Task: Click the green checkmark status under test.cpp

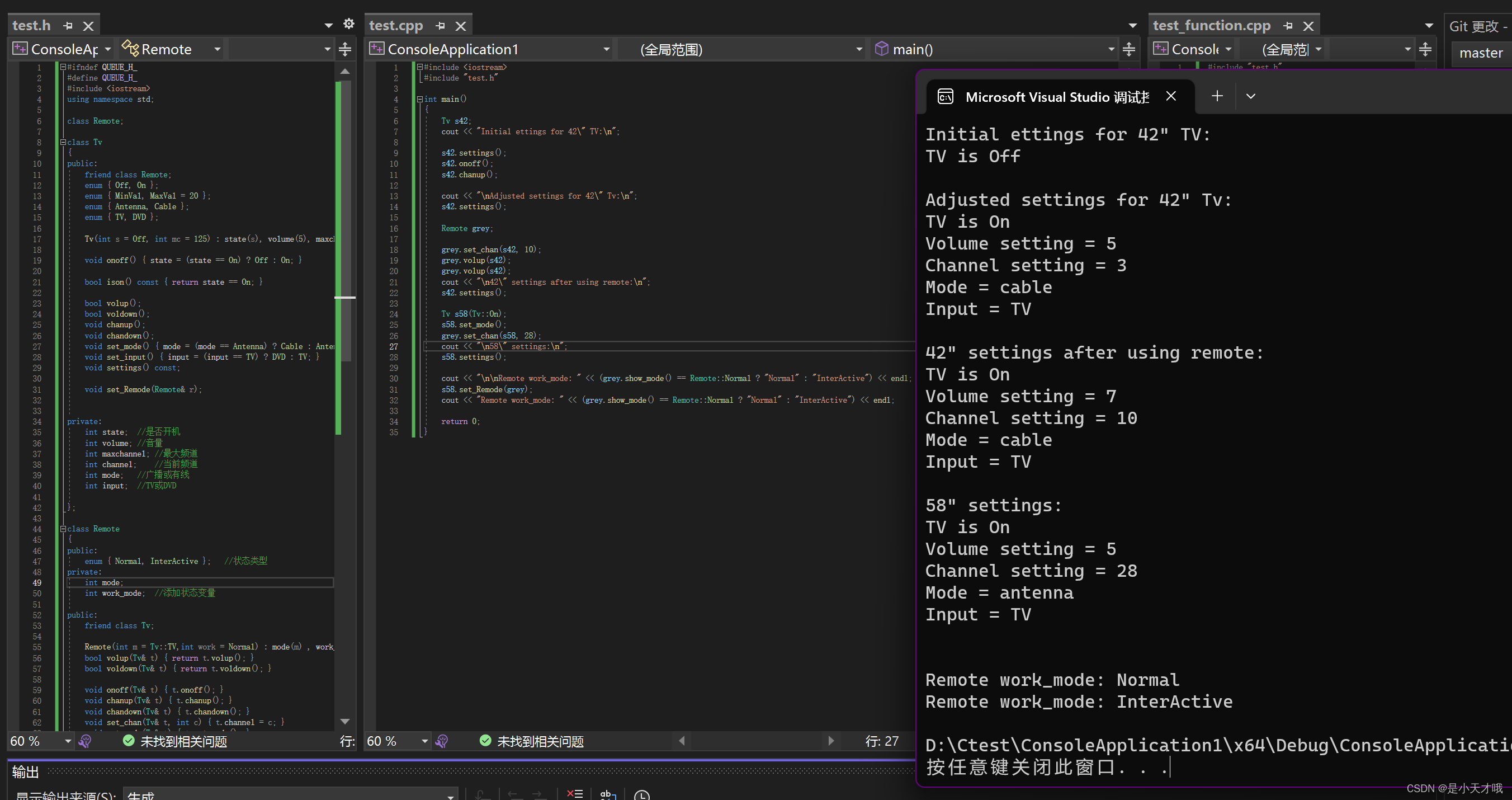Action: pyautogui.click(x=485, y=741)
